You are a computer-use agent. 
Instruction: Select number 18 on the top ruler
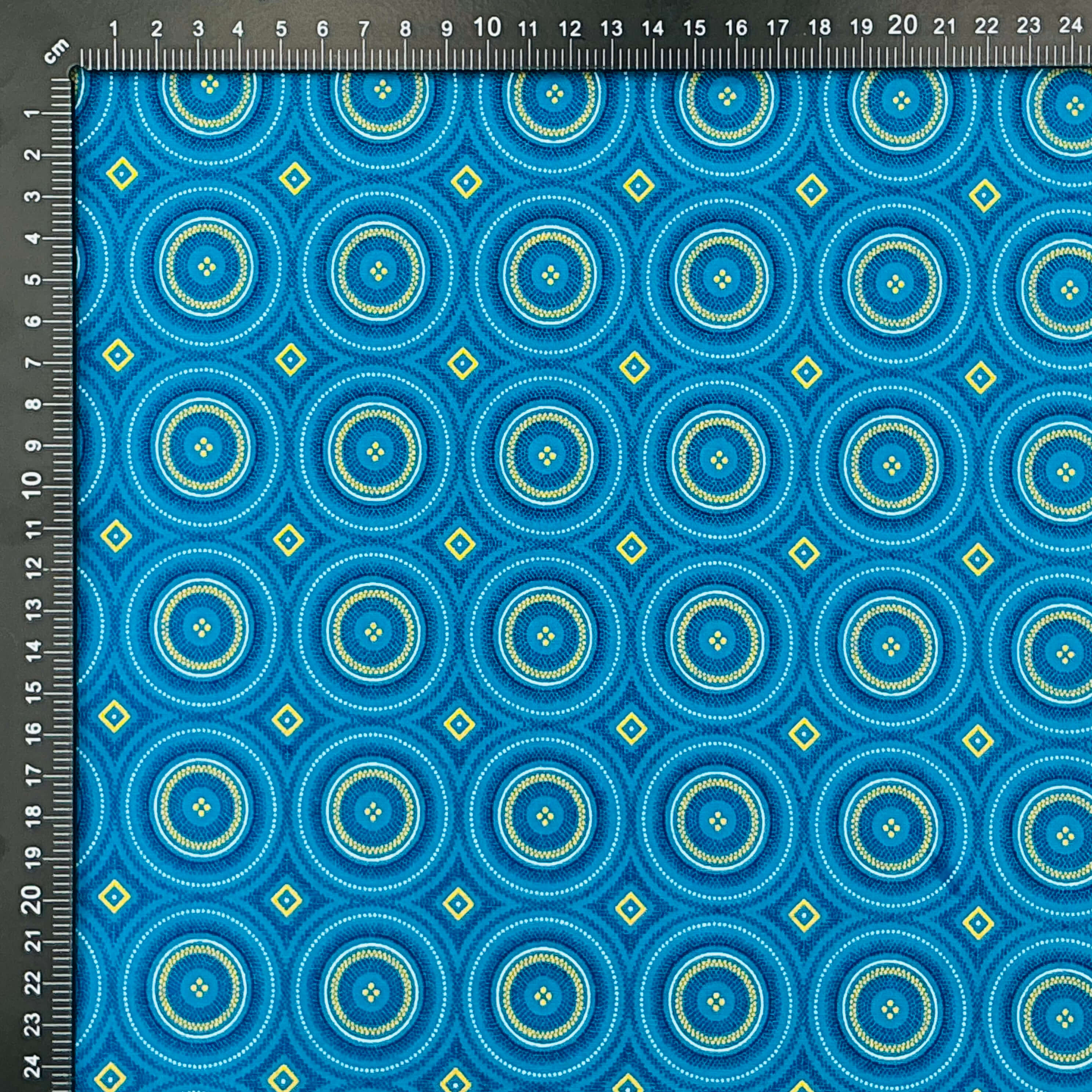820,26
